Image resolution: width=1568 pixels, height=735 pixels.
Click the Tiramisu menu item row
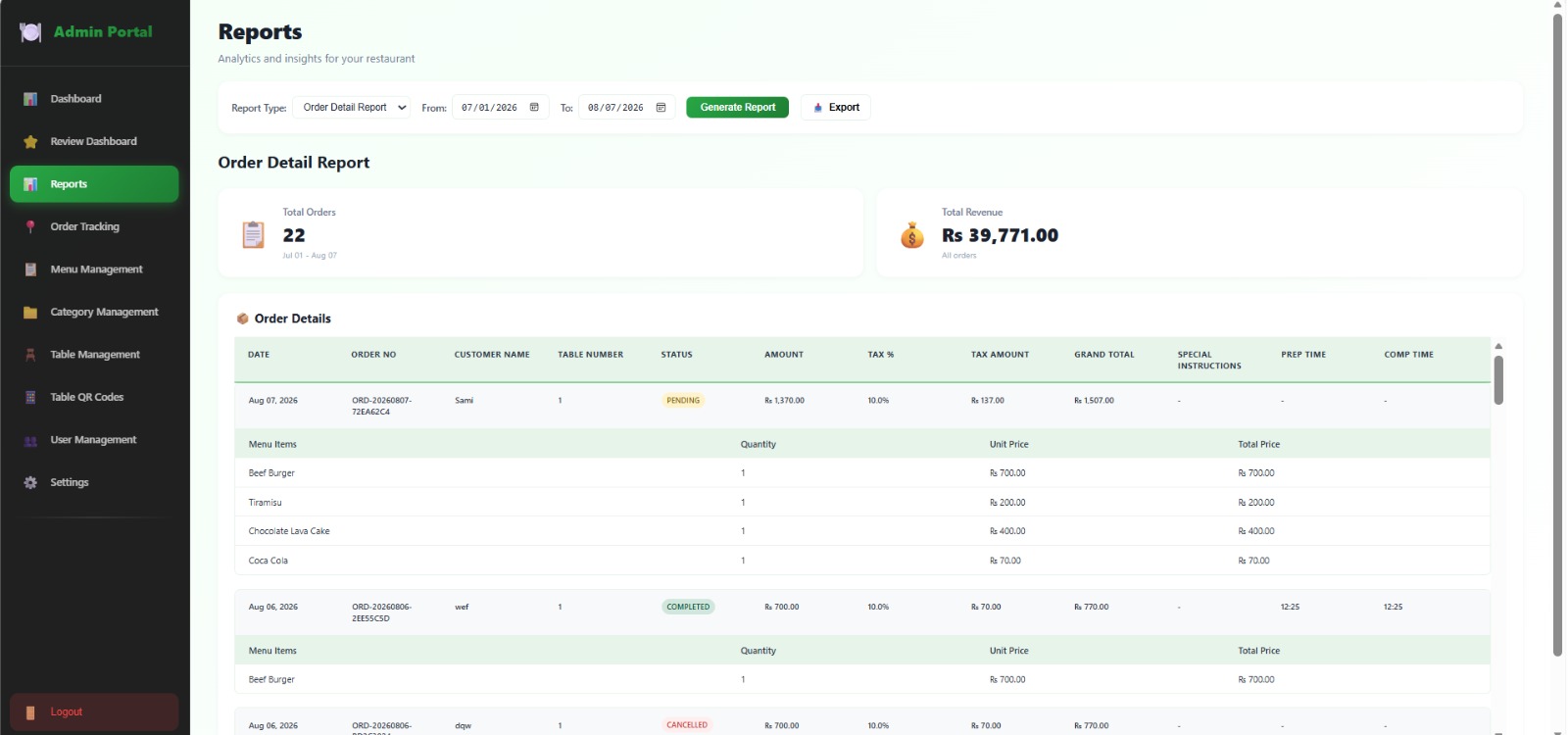coord(862,503)
